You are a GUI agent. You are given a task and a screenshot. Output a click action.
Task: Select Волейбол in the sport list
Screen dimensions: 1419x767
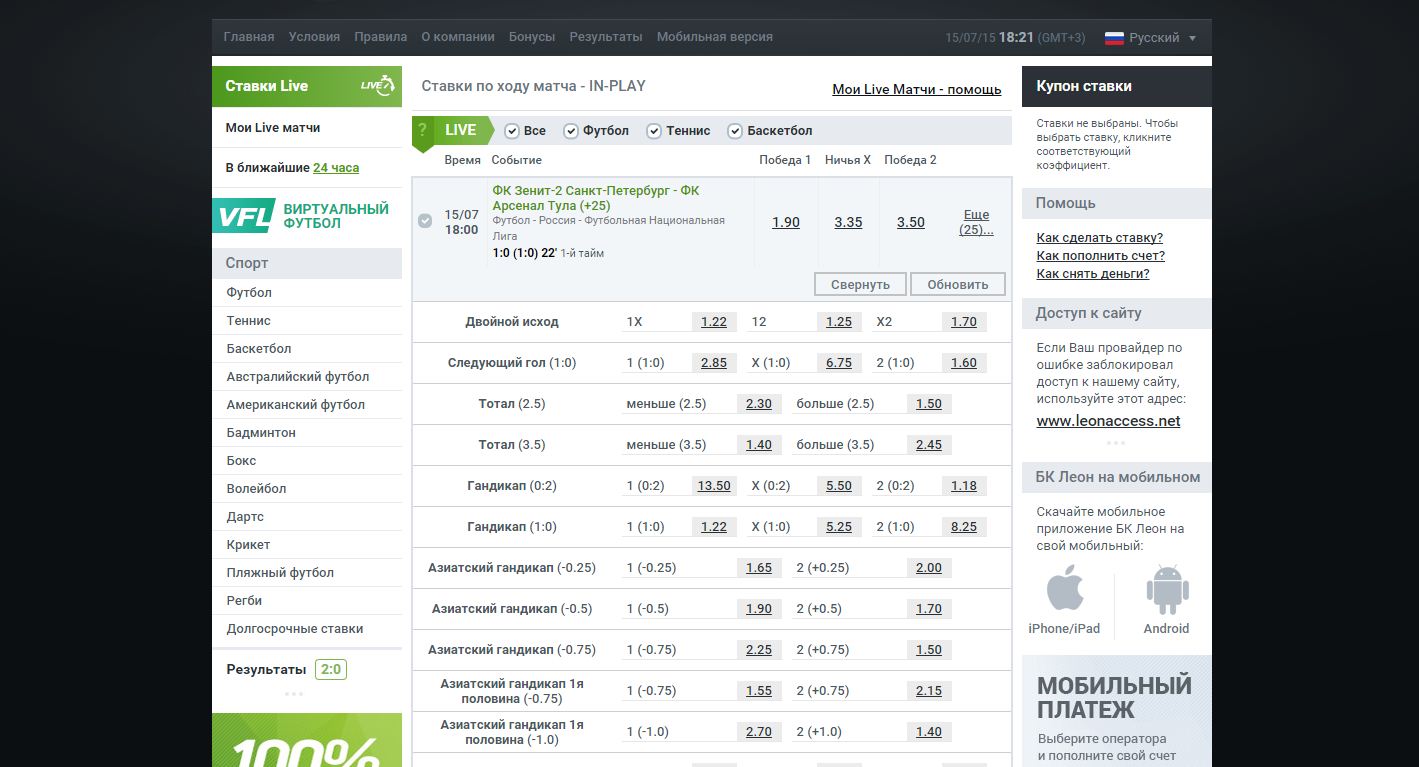[x=256, y=489]
